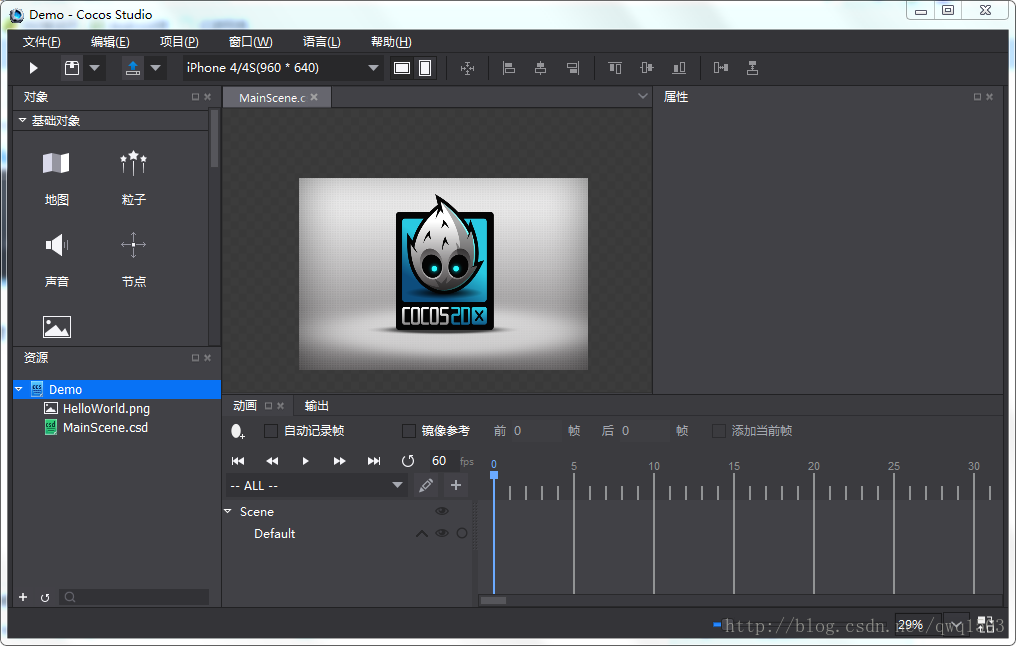Viewport: 1016px width, 646px height.
Task: Open the 帮助(H) menu
Action: click(391, 42)
